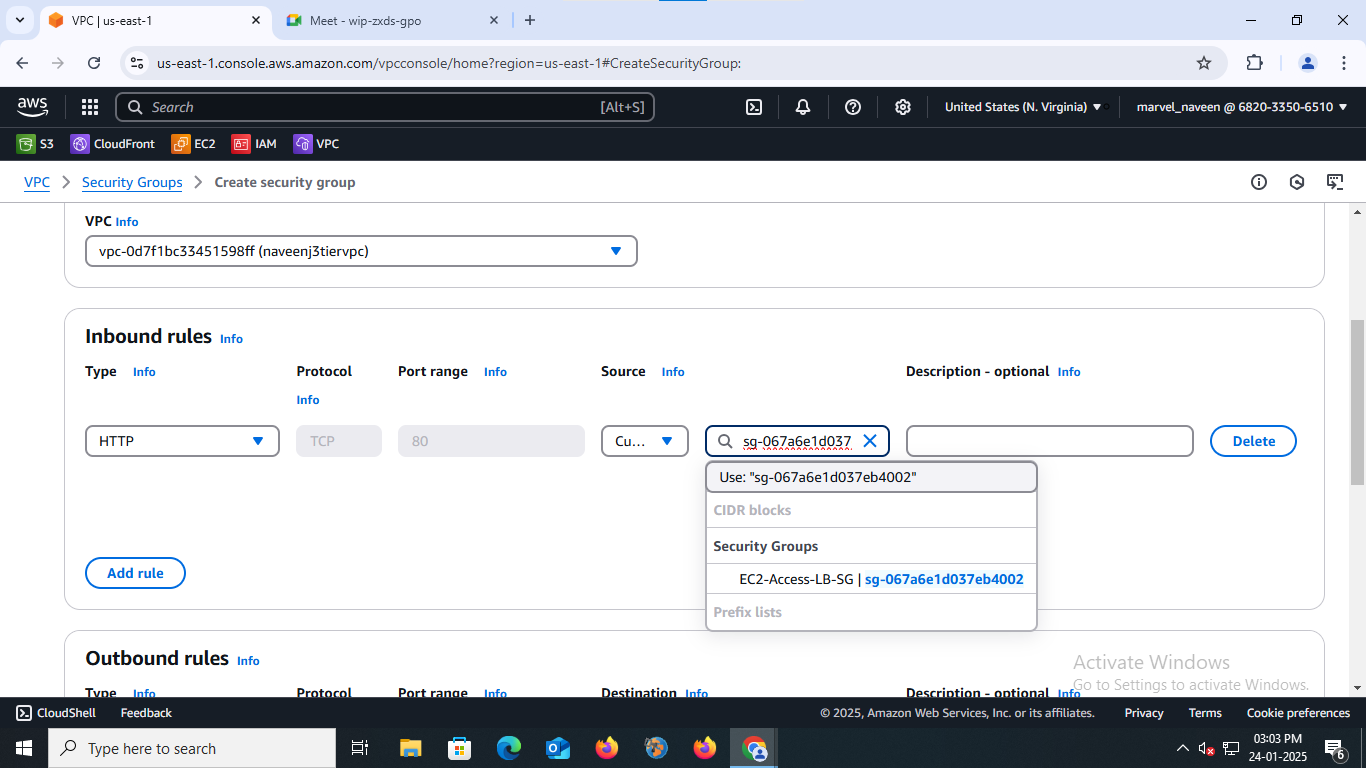The image size is (1366, 768).
Task: Clear the source search field with X
Action: coord(870,441)
